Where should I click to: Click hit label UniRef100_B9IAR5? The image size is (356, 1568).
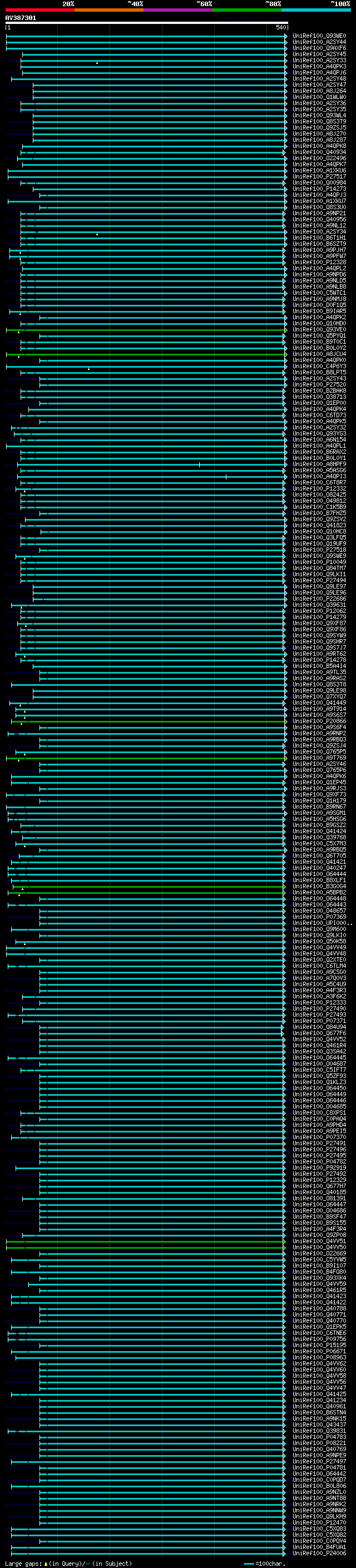coord(319,311)
